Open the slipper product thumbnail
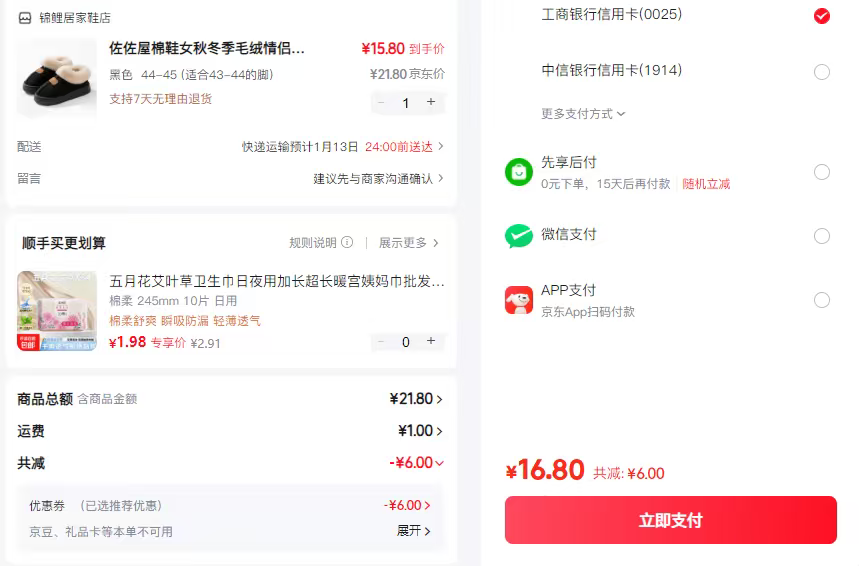This screenshot has height=566, width=859. [57, 78]
